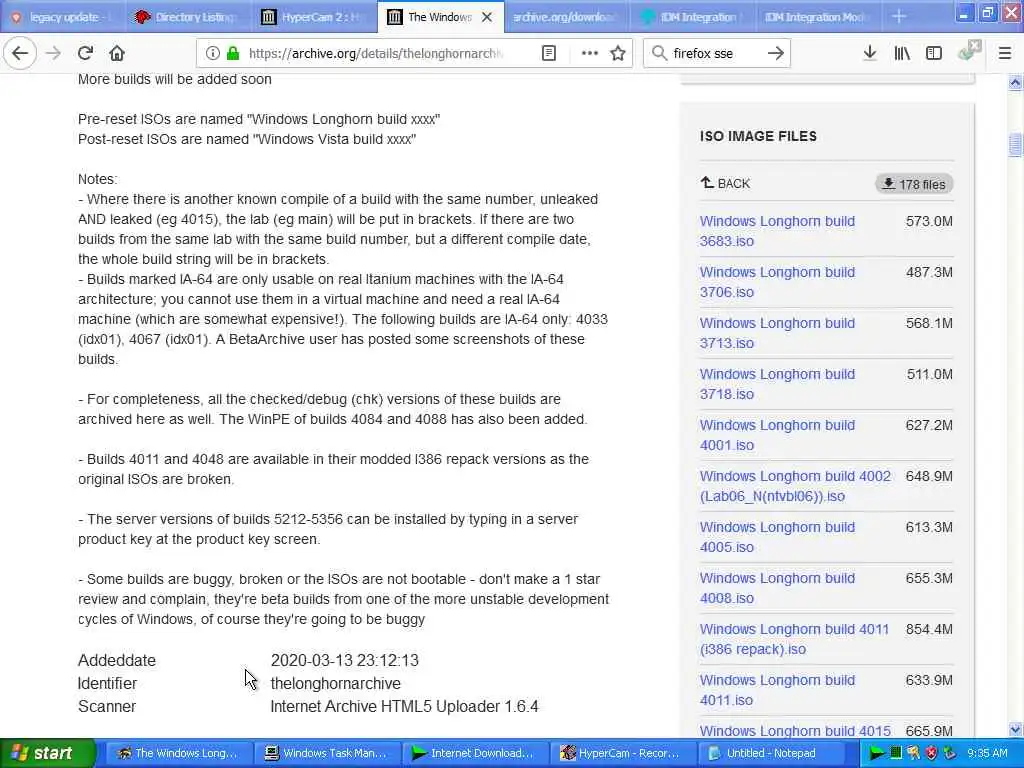The height and width of the screenshot is (768, 1024).
Task: Open Windows Task Manager from taskbar
Action: pyautogui.click(x=325, y=753)
